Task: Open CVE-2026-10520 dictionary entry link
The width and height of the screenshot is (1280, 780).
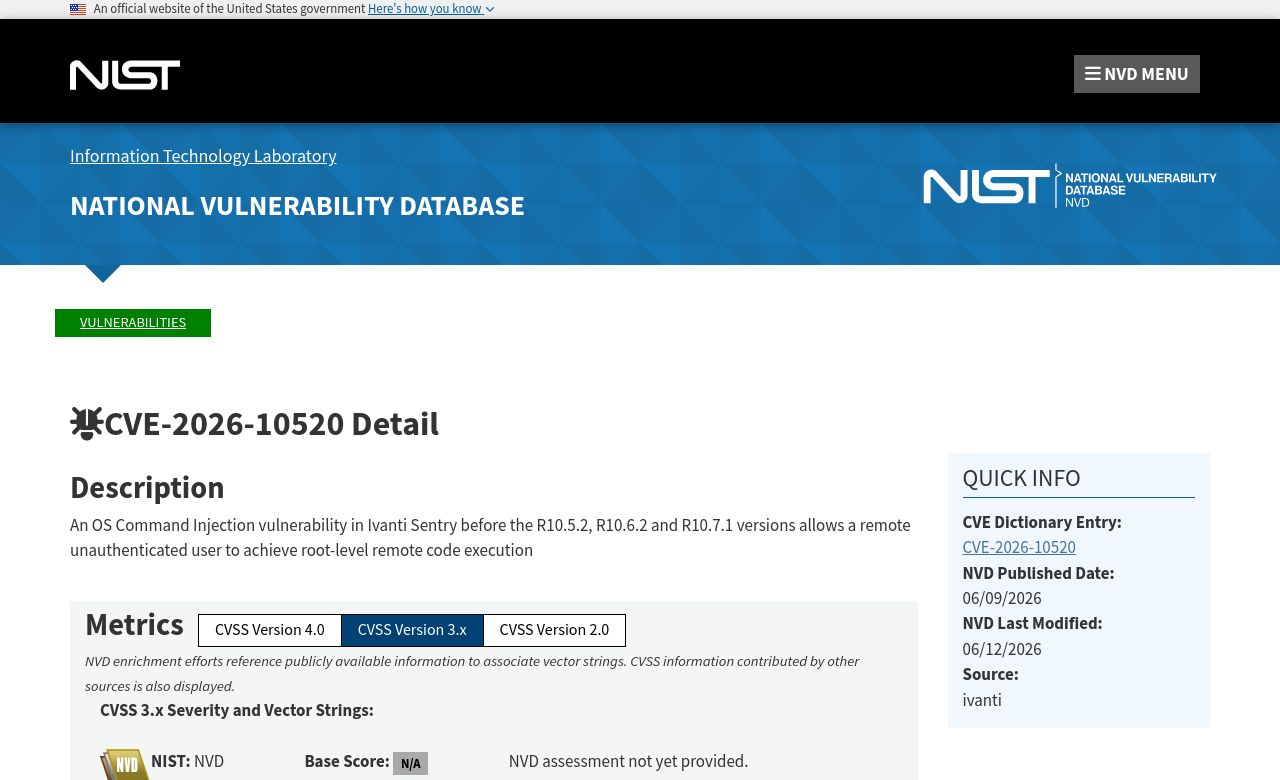Action: point(1019,548)
